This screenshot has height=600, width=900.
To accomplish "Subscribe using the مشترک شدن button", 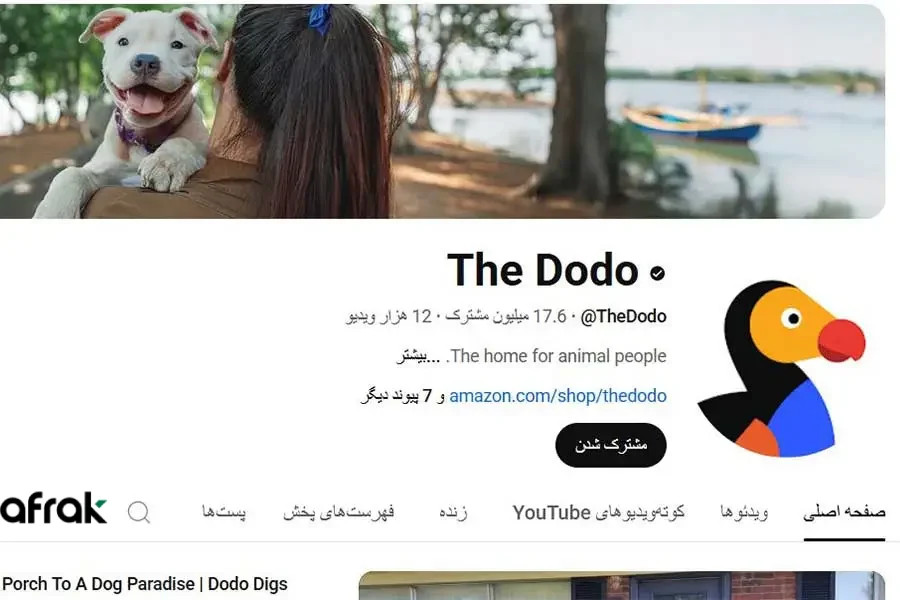I will 611,445.
